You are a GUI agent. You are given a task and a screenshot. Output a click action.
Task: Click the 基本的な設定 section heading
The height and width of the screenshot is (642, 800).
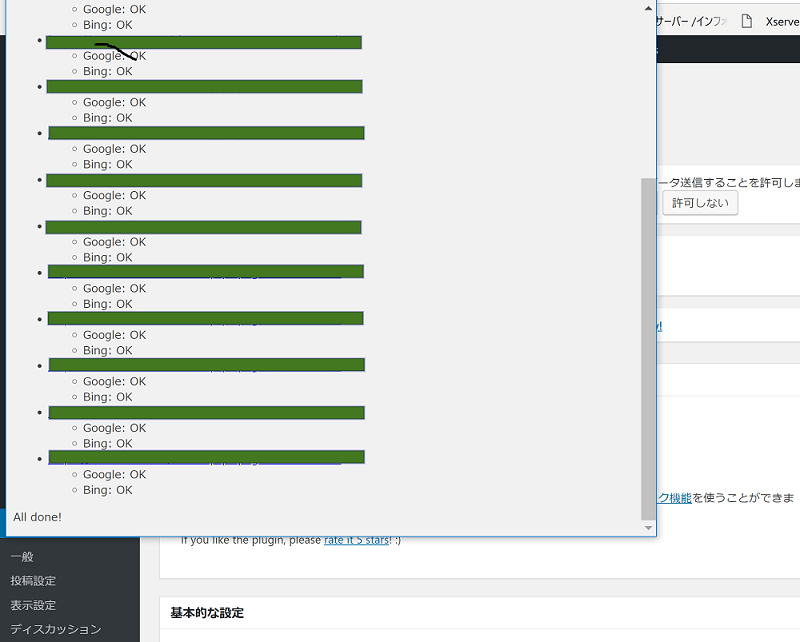[207, 613]
